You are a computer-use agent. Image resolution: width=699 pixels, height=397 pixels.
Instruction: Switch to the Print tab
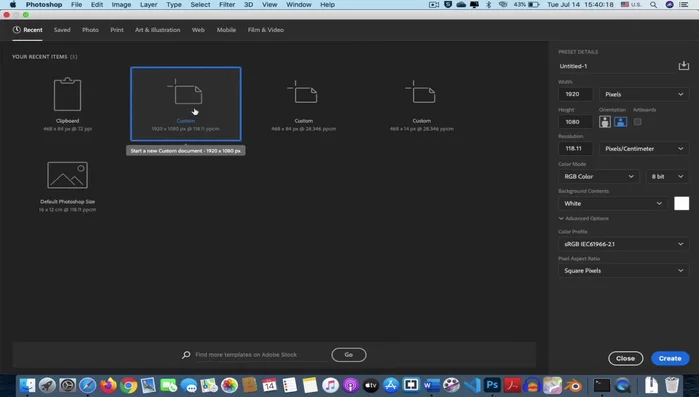tap(117, 30)
